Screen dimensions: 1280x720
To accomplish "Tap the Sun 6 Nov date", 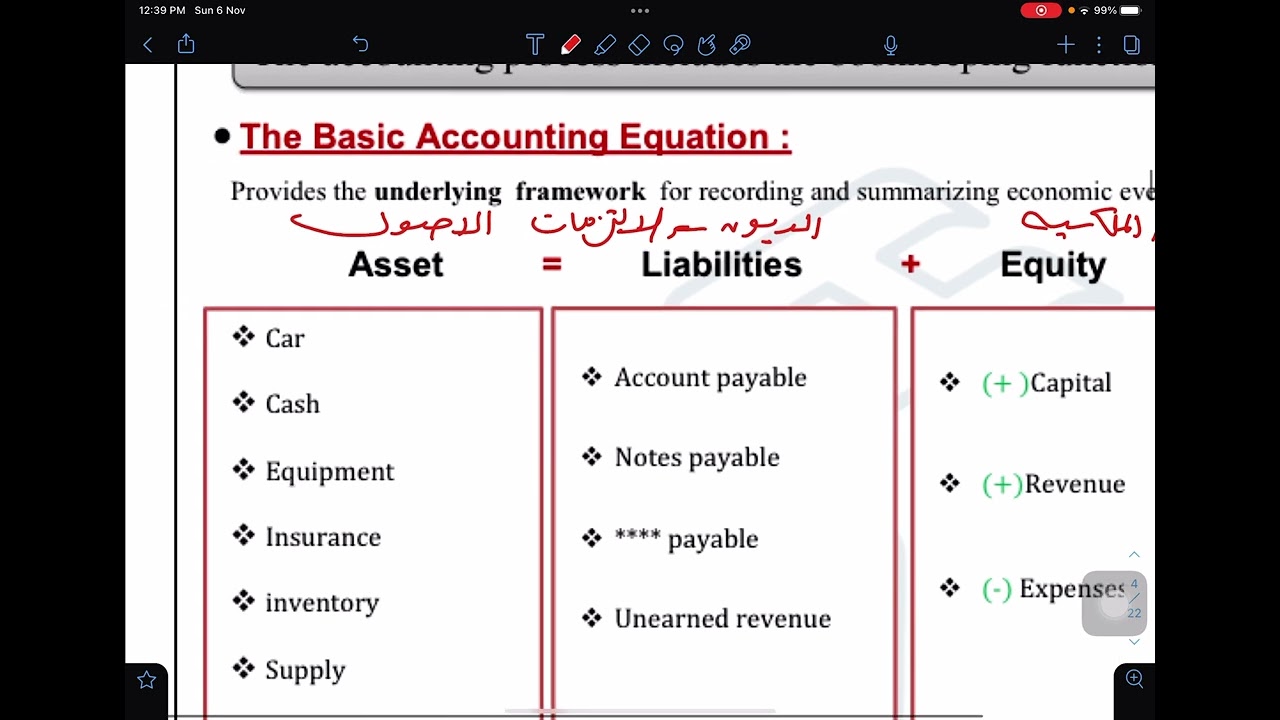I will click(220, 10).
